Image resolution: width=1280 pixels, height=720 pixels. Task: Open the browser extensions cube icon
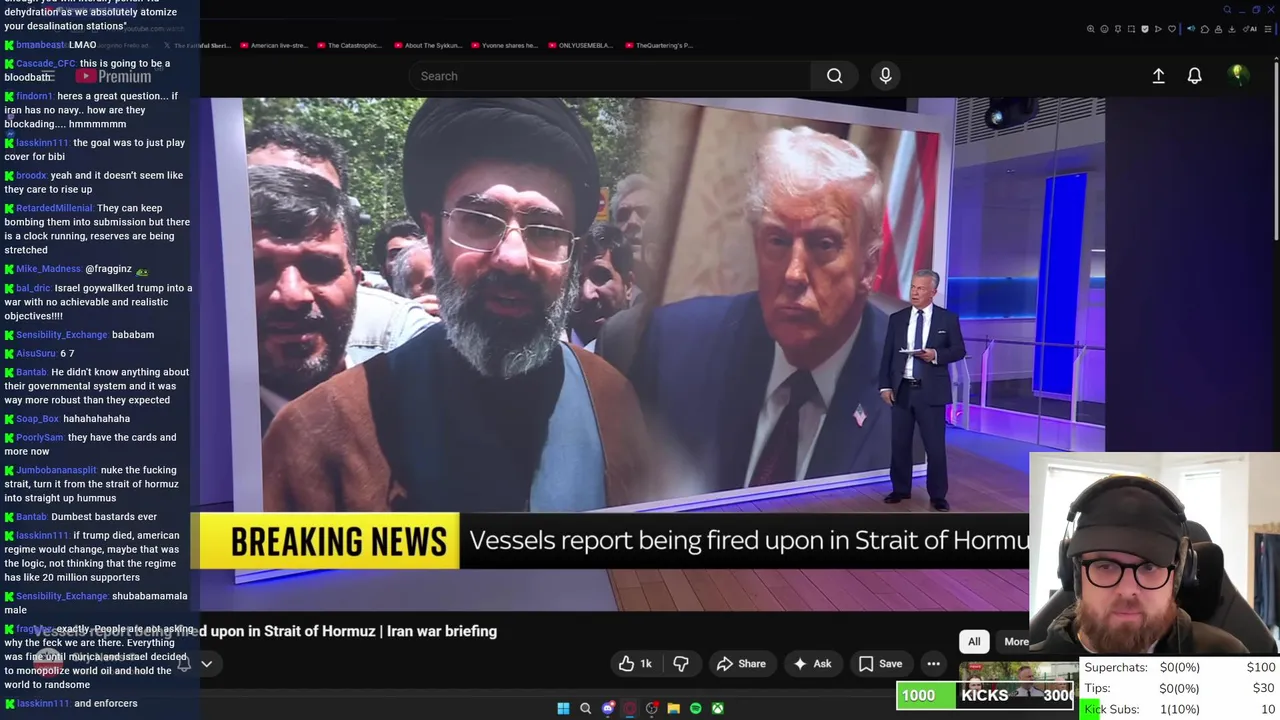[x=1205, y=29]
